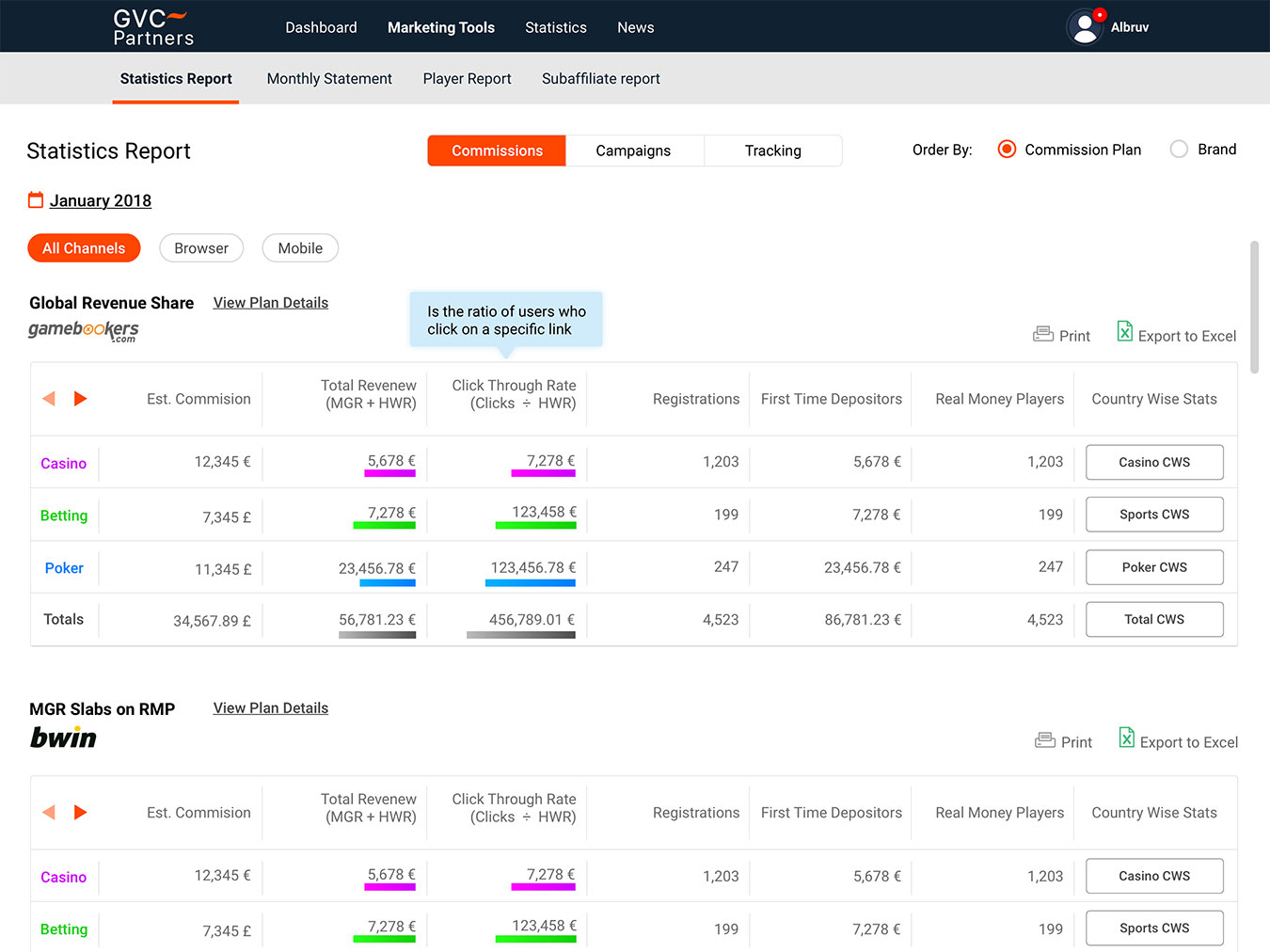Select the Brand order radio button

pos(1179,150)
